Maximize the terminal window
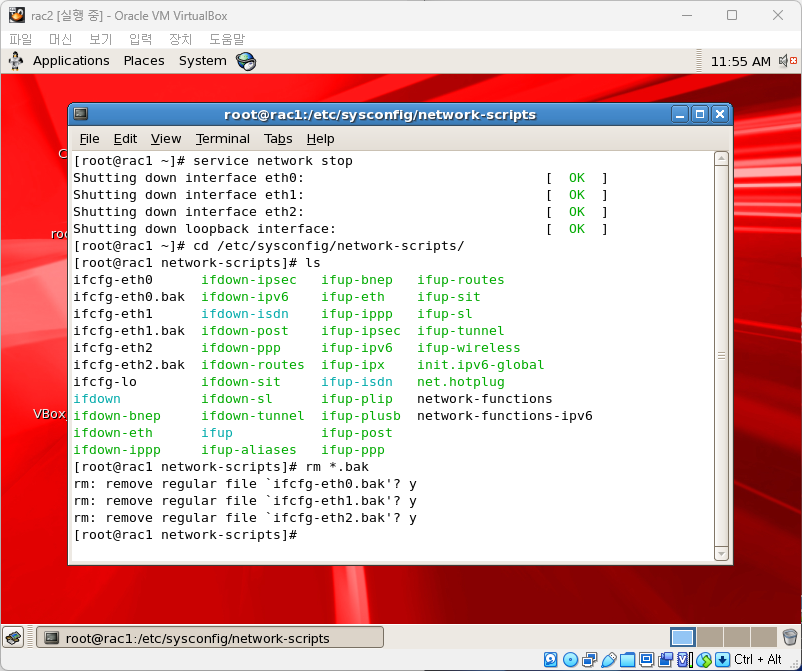This screenshot has width=802, height=671. tap(700, 114)
